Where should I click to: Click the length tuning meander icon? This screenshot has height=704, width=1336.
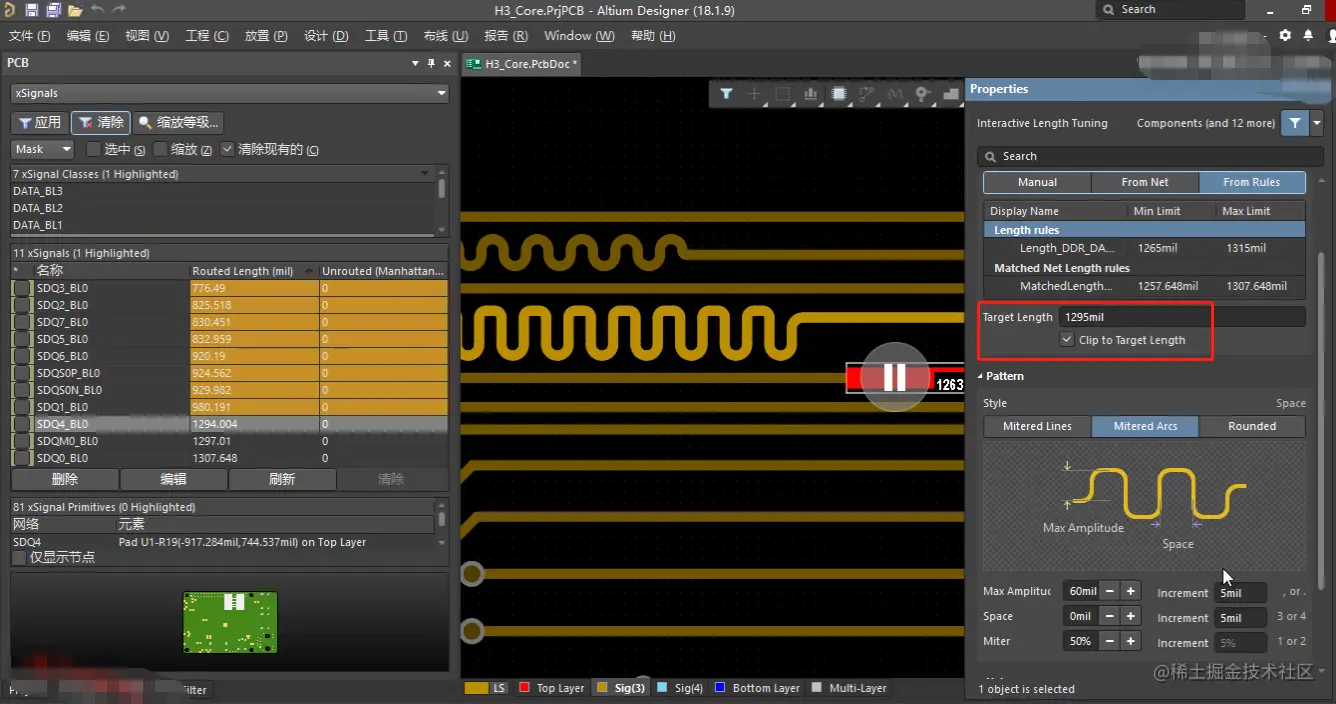click(x=895, y=94)
